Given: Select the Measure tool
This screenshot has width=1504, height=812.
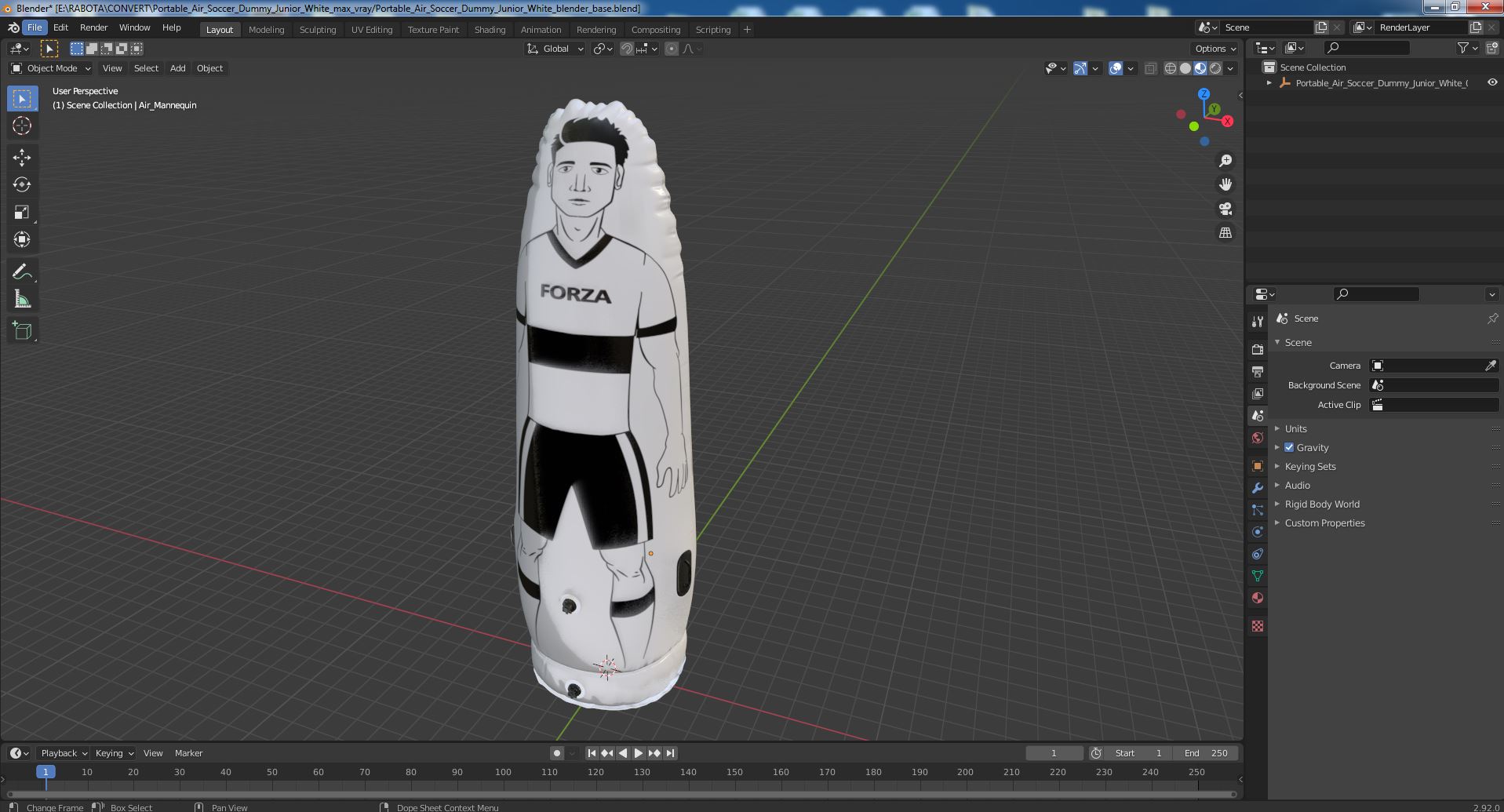Looking at the screenshot, I should (22, 299).
